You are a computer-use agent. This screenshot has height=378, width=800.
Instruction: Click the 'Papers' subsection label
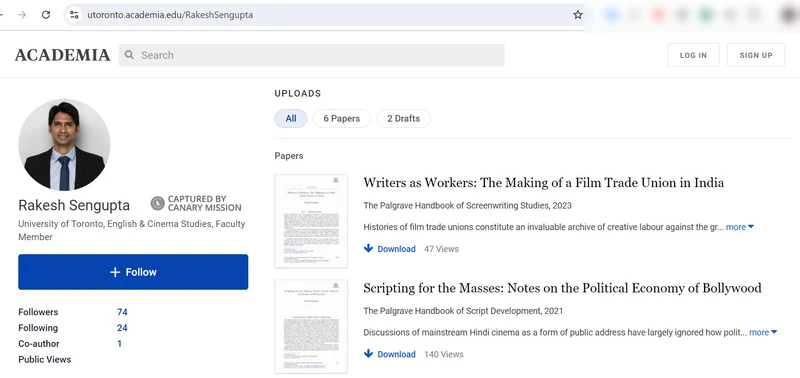tap(289, 156)
